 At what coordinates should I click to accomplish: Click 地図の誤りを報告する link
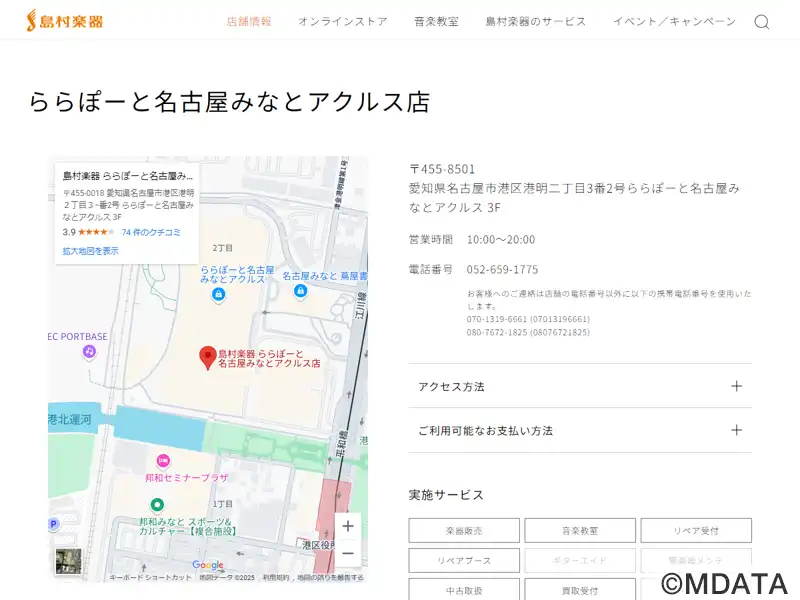(x=331, y=578)
